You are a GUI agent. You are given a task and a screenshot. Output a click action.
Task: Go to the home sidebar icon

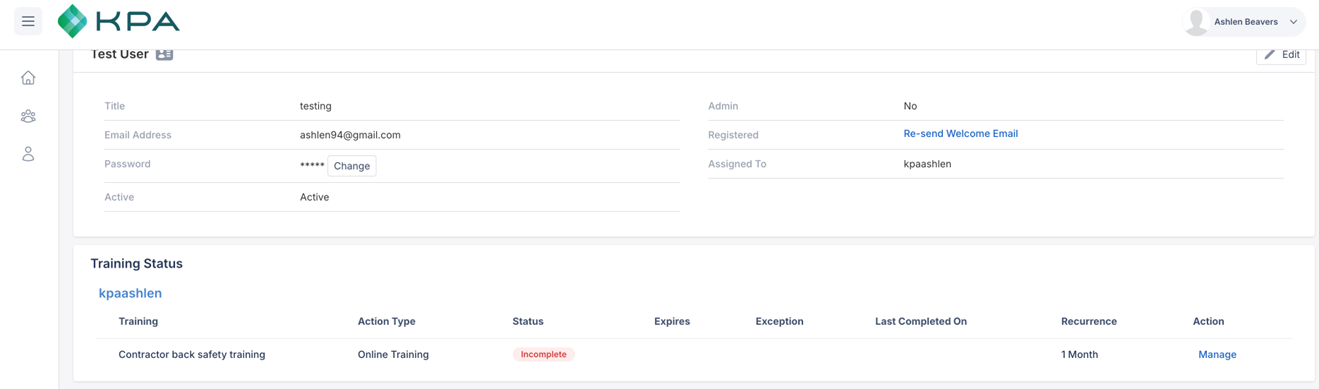click(28, 78)
